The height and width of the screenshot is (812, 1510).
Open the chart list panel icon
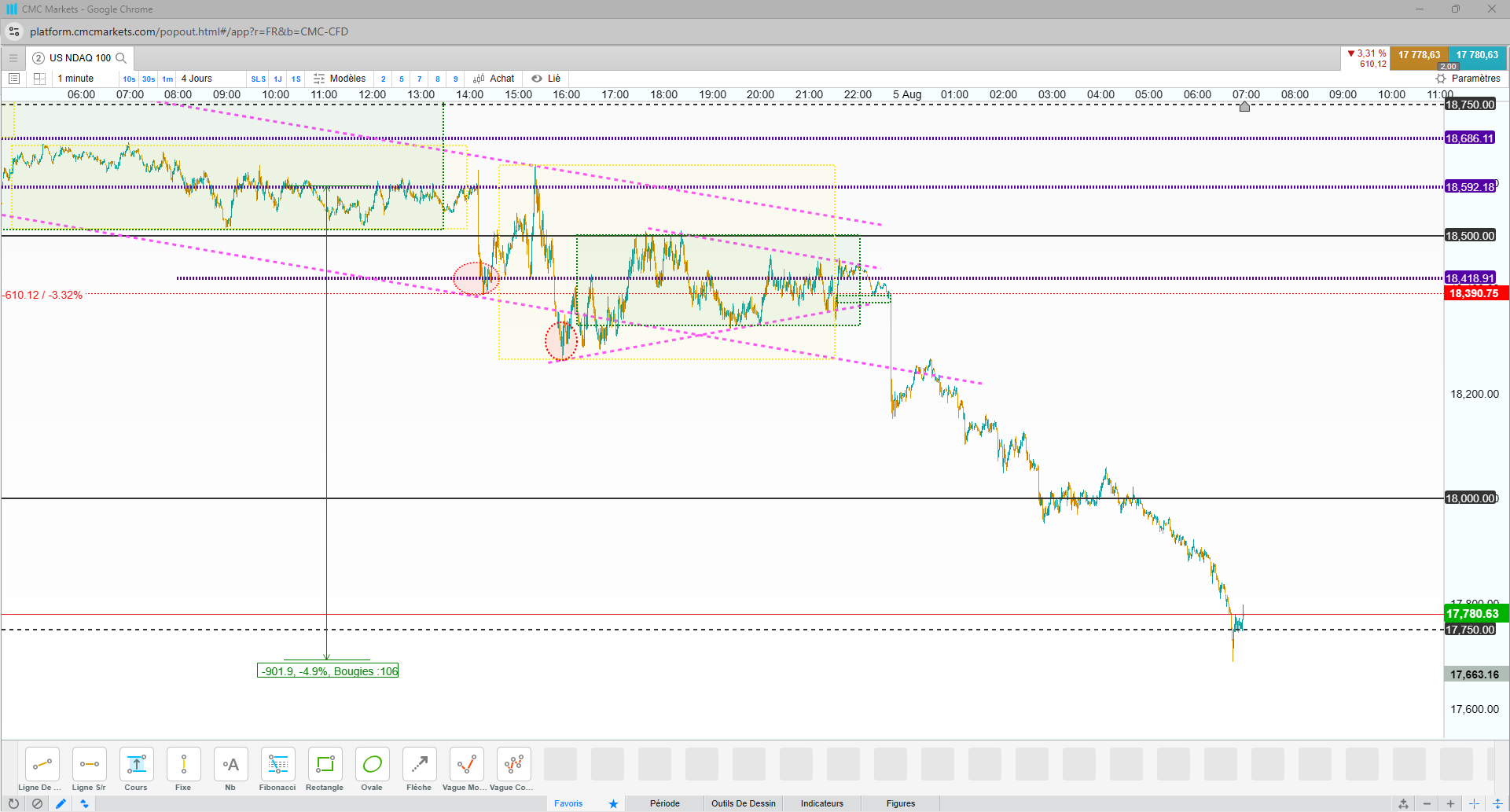click(x=13, y=79)
